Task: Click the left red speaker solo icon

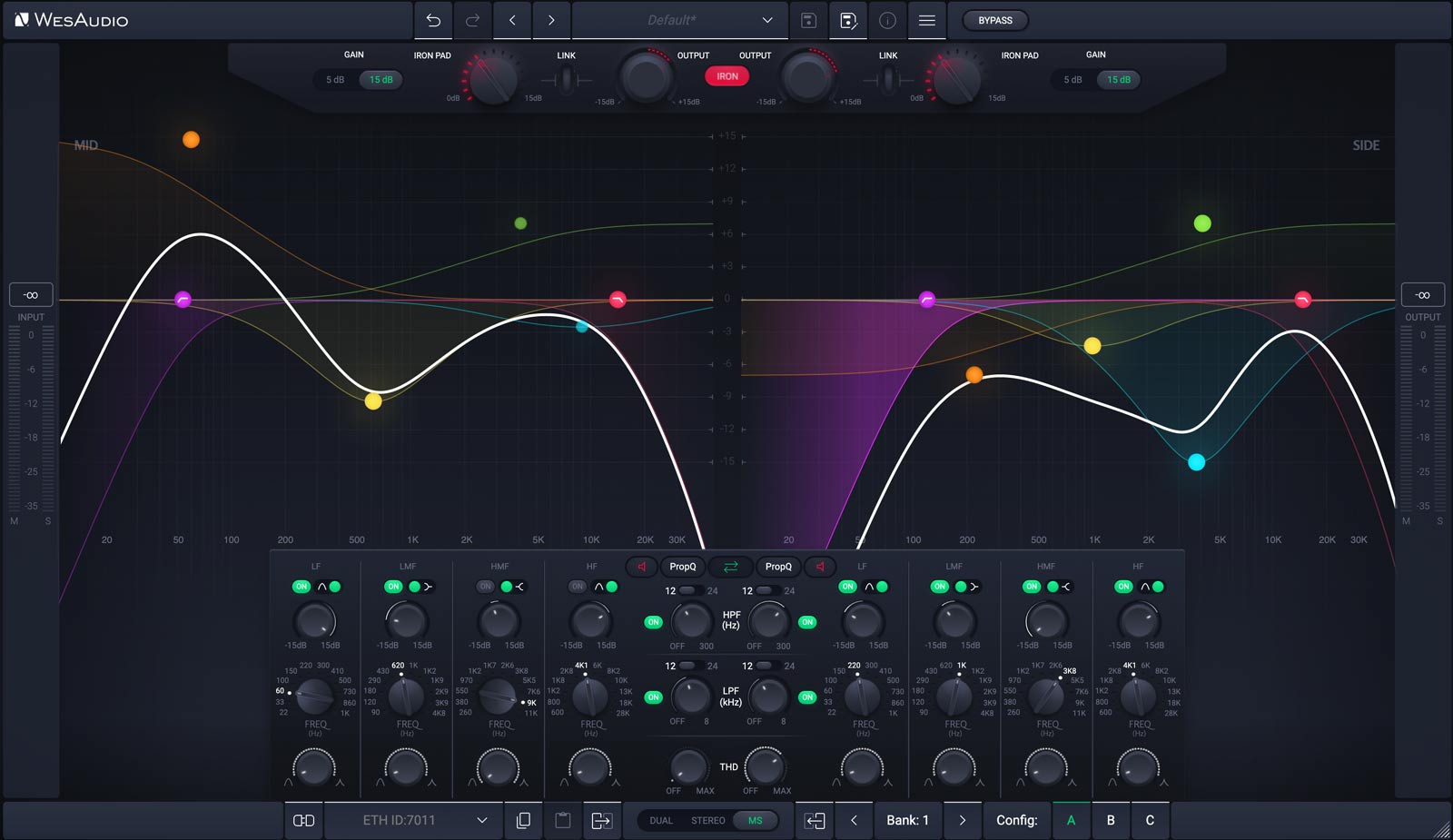Action: pyautogui.click(x=641, y=567)
